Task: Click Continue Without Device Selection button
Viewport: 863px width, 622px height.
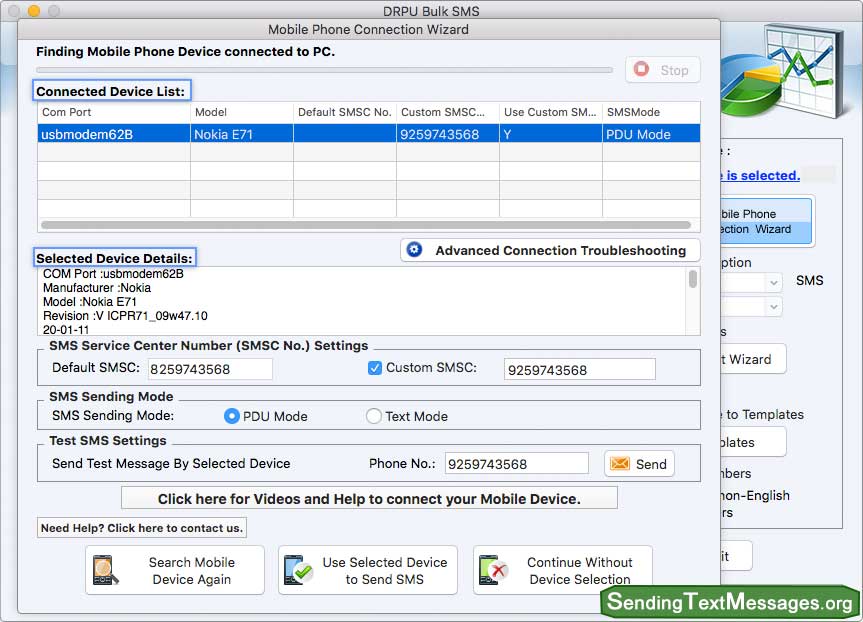Action: pyautogui.click(x=563, y=570)
